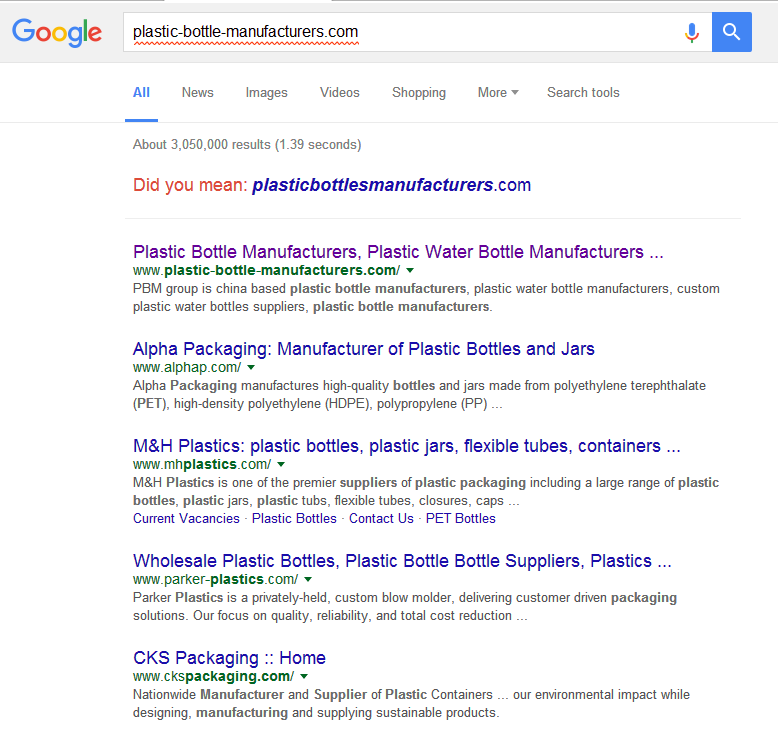
Task: Open the PET Bottles sitelink
Action: 460,519
